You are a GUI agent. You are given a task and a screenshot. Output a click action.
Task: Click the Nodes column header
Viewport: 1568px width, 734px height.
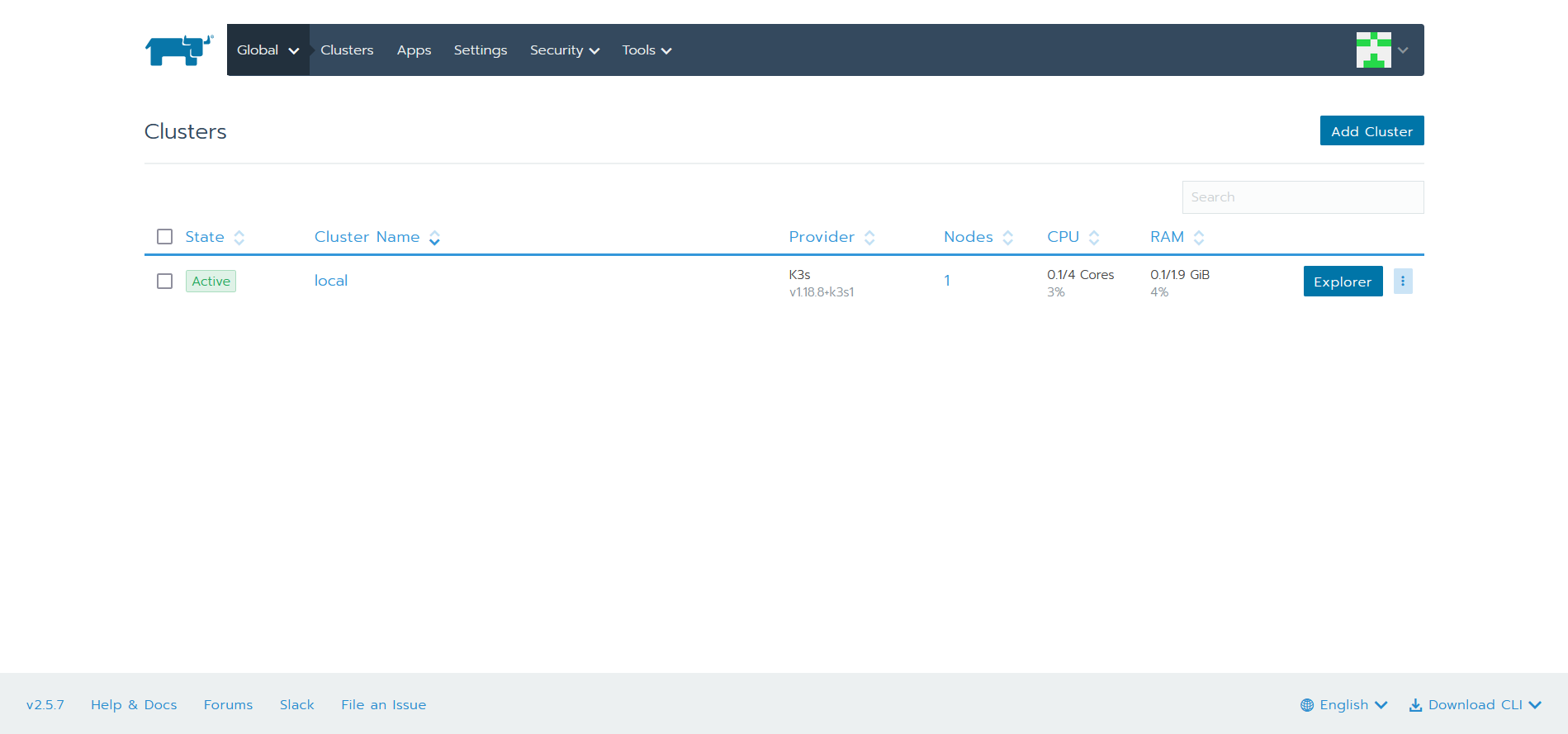(x=969, y=237)
